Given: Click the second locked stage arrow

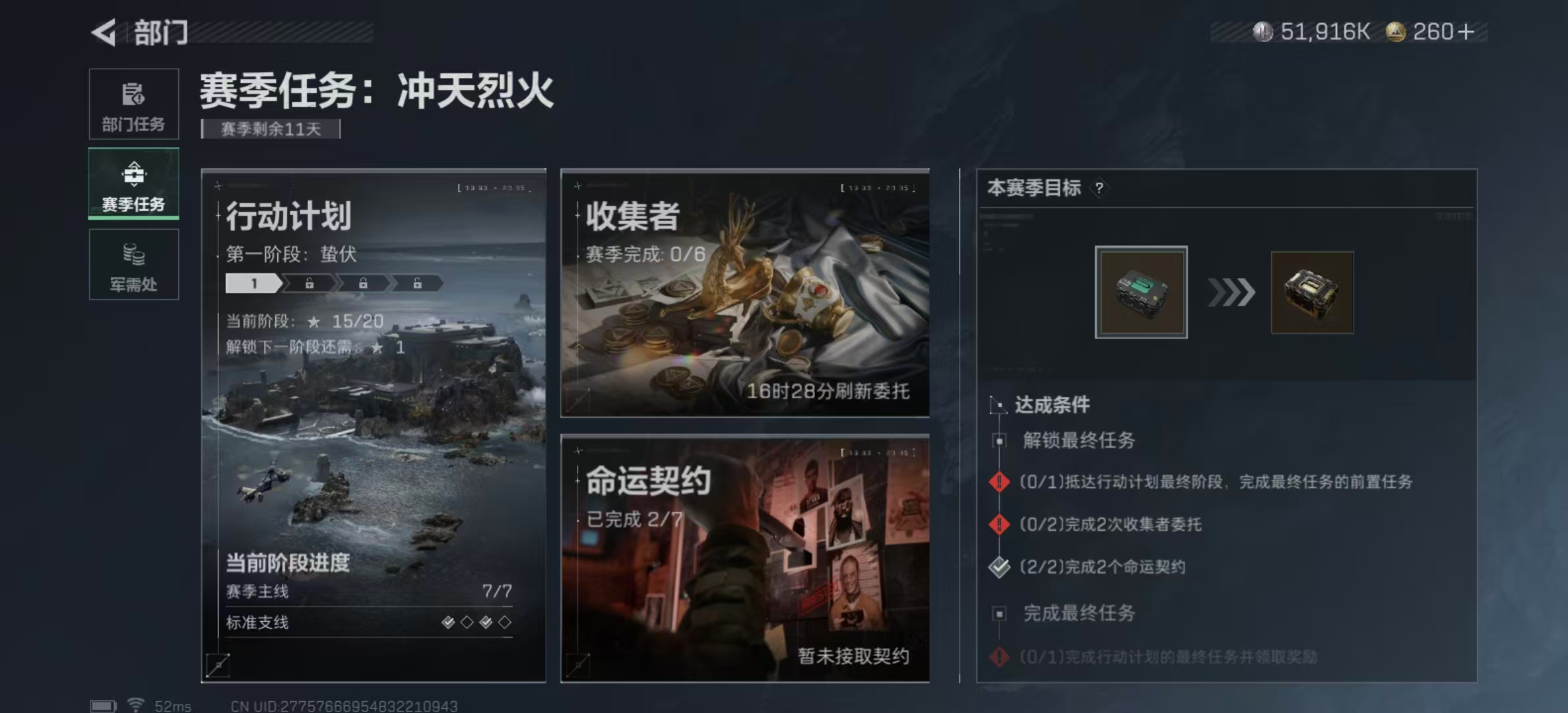Looking at the screenshot, I should 363,283.
